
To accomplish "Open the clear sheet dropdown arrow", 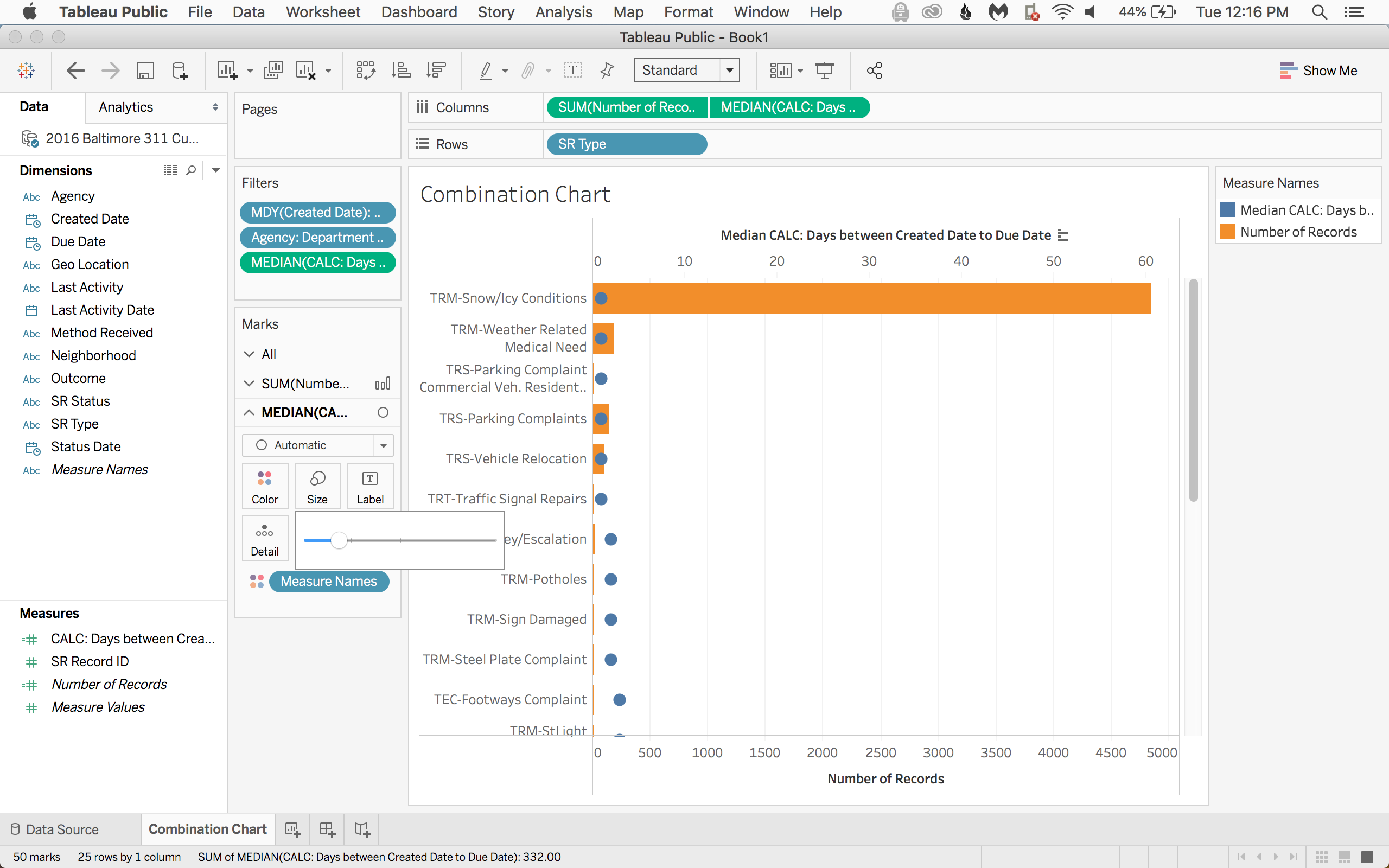I will coord(328,71).
